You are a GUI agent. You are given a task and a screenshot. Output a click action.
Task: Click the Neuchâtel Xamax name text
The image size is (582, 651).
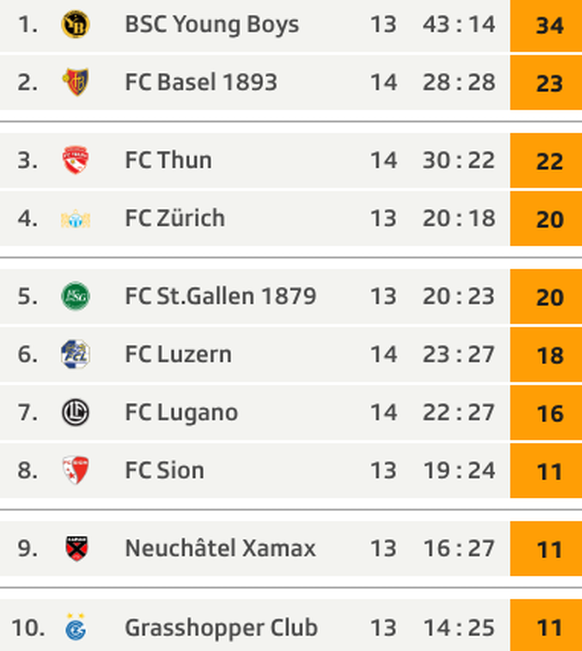click(x=220, y=548)
